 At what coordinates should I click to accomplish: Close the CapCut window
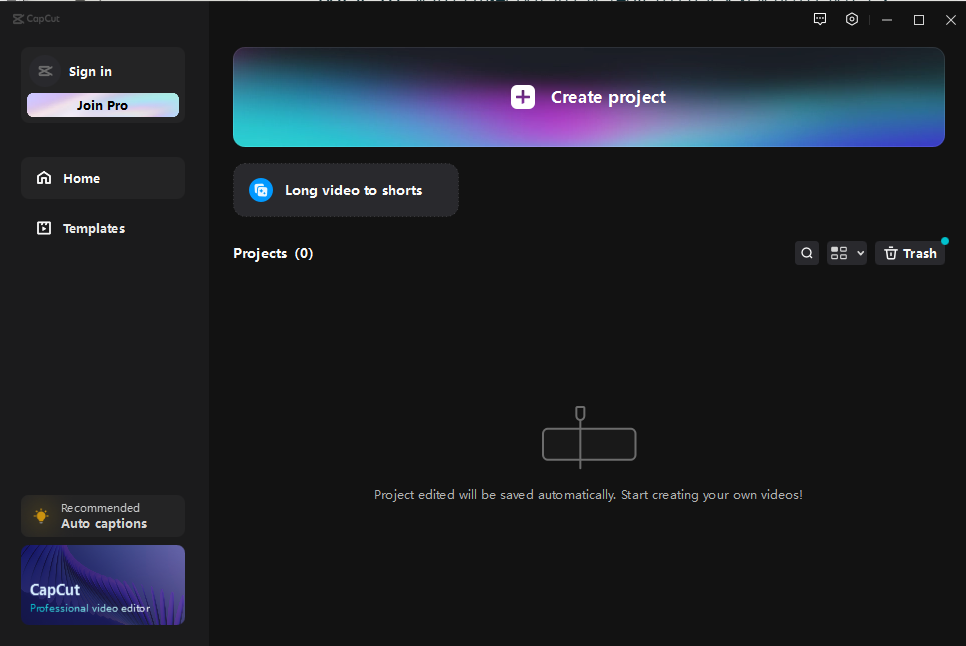951,20
